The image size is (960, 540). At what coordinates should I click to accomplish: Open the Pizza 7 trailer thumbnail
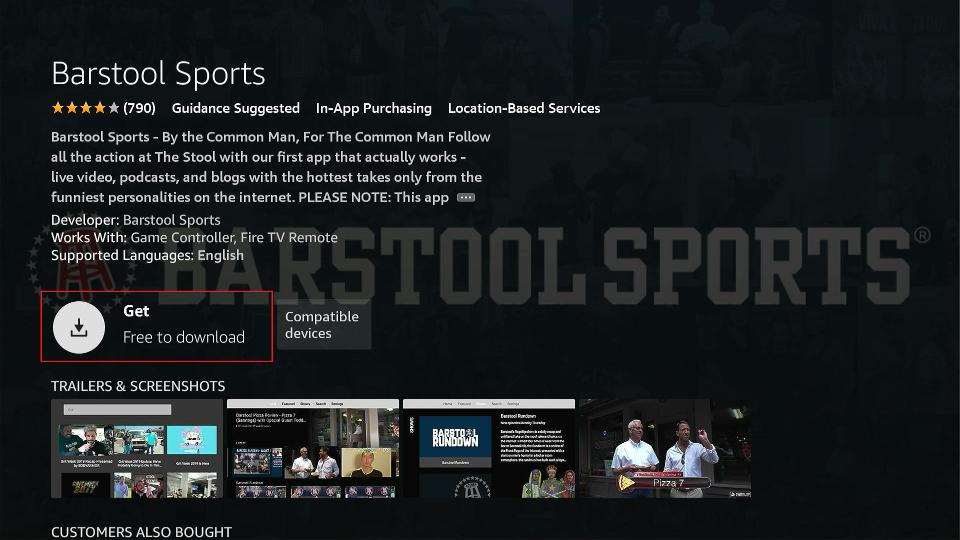[x=665, y=448]
